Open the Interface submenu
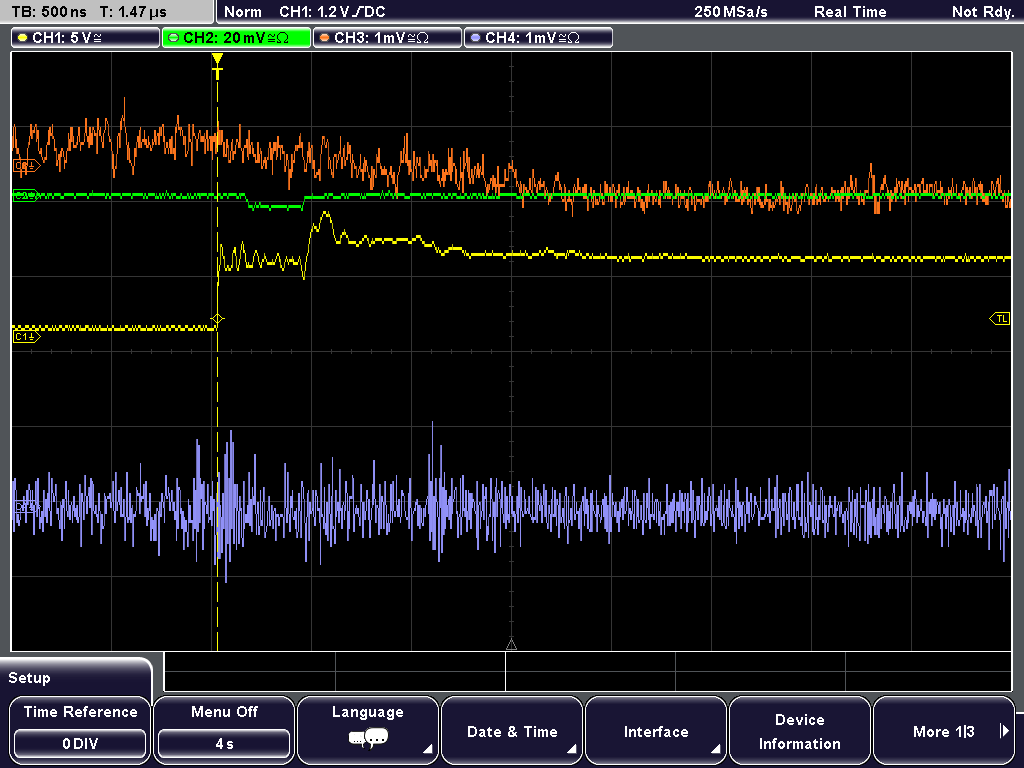Screen dimensions: 1024x768 click(656, 729)
